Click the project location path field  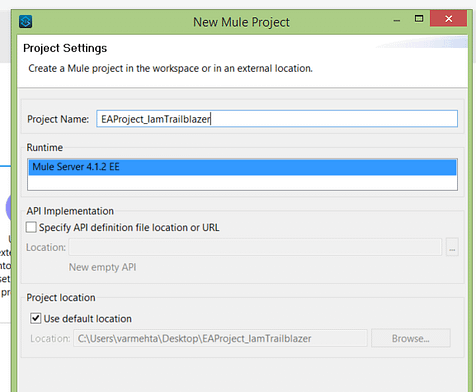pos(220,338)
